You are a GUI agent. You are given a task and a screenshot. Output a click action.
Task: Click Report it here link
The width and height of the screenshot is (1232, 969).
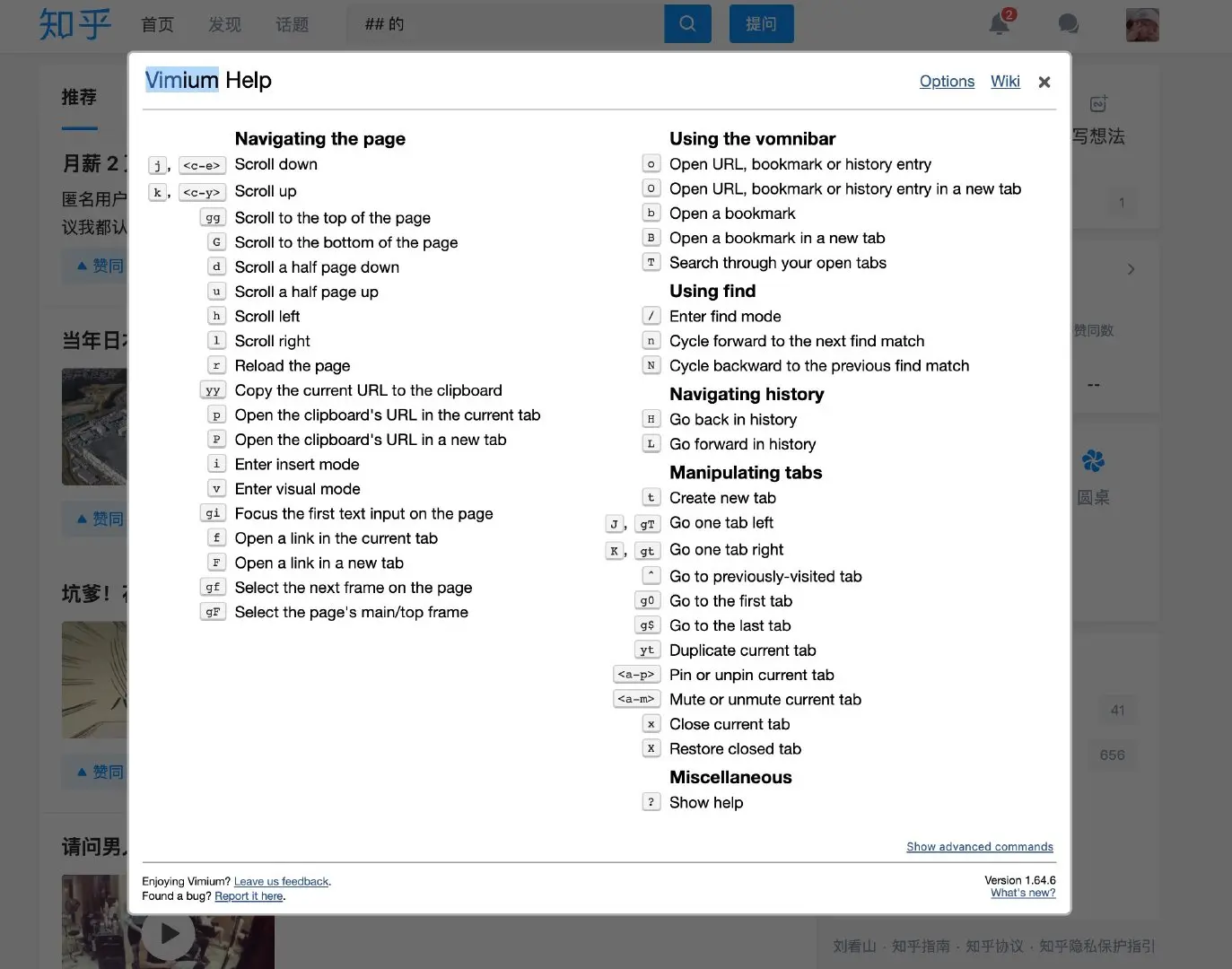coord(249,895)
